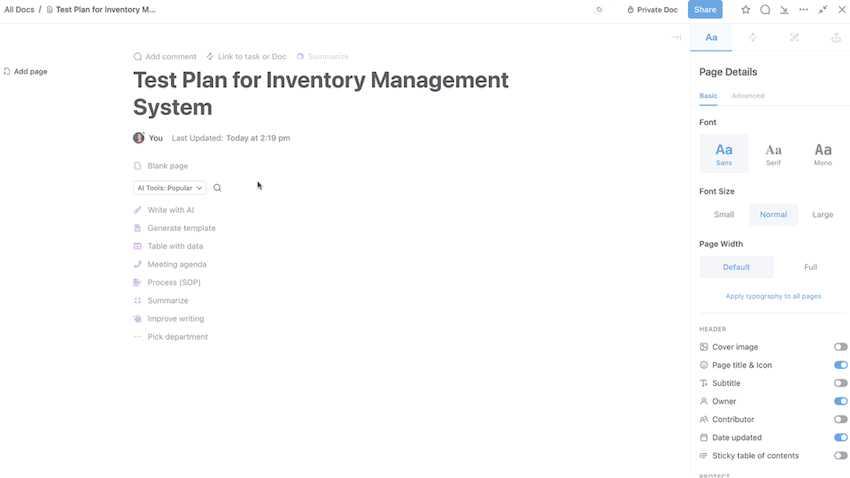
Task: Click the blue Share button
Action: 705,10
